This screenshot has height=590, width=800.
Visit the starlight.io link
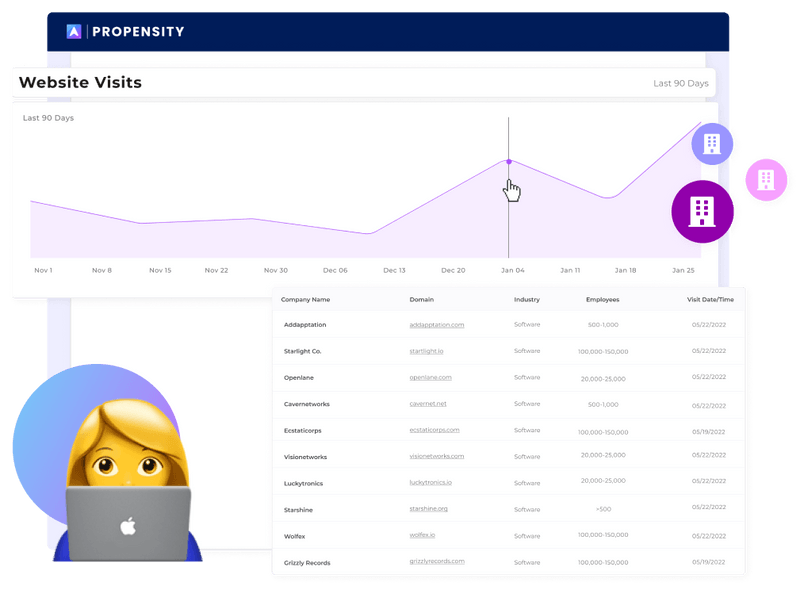click(426, 351)
